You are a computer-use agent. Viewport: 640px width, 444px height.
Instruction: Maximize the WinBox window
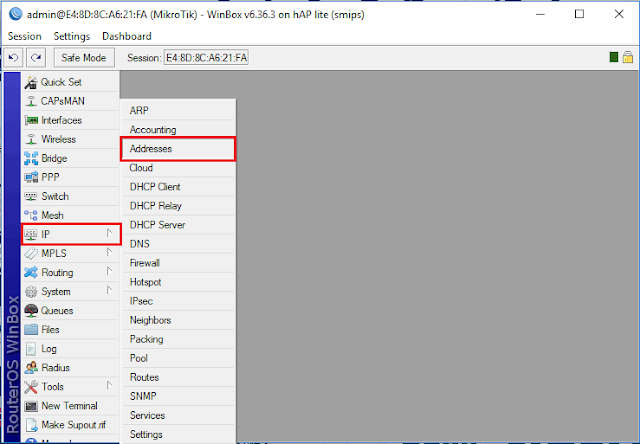[x=579, y=14]
